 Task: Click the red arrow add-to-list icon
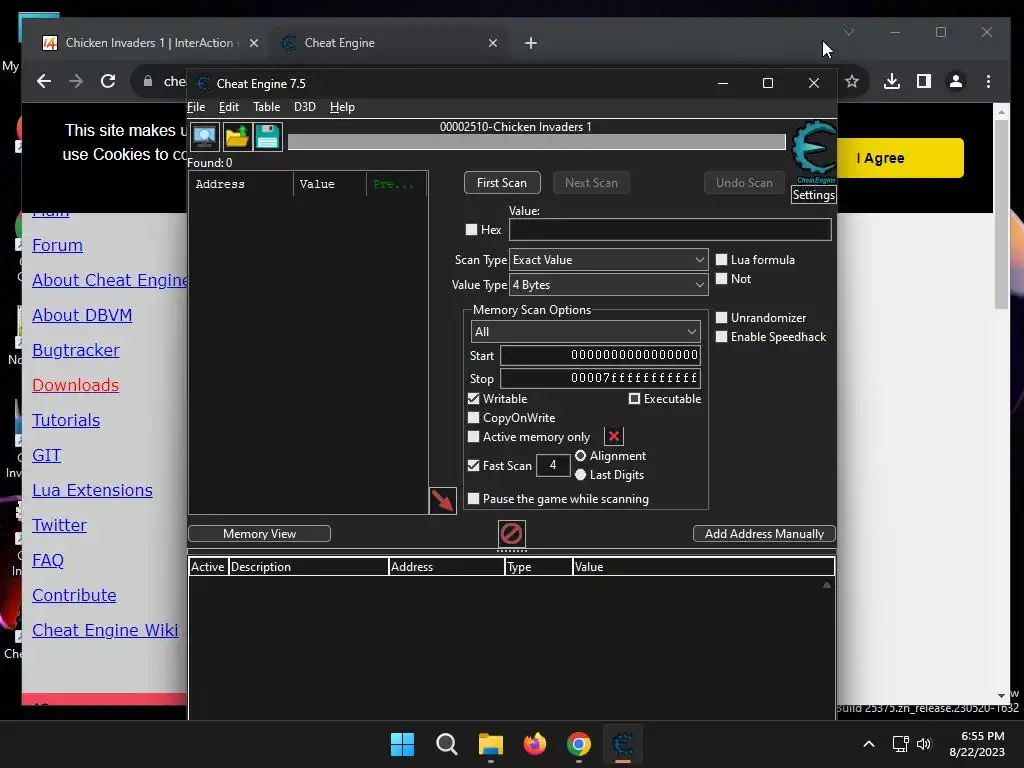(442, 501)
